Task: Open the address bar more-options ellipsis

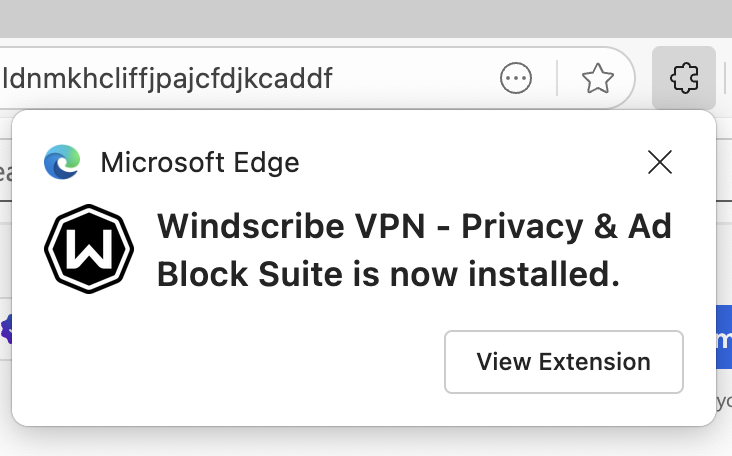Action: pos(516,78)
